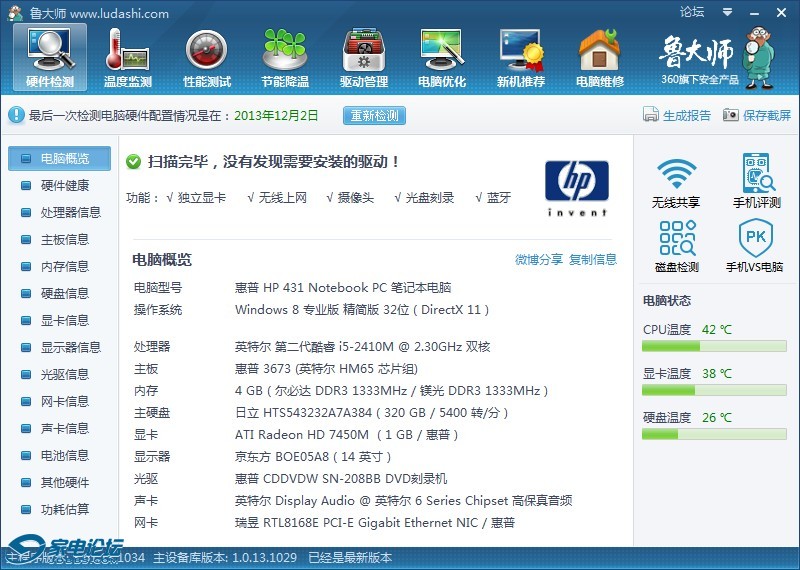Click the 4 GB DDR3 memory text
Viewport: 800px width, 570px height.
click(x=391, y=391)
